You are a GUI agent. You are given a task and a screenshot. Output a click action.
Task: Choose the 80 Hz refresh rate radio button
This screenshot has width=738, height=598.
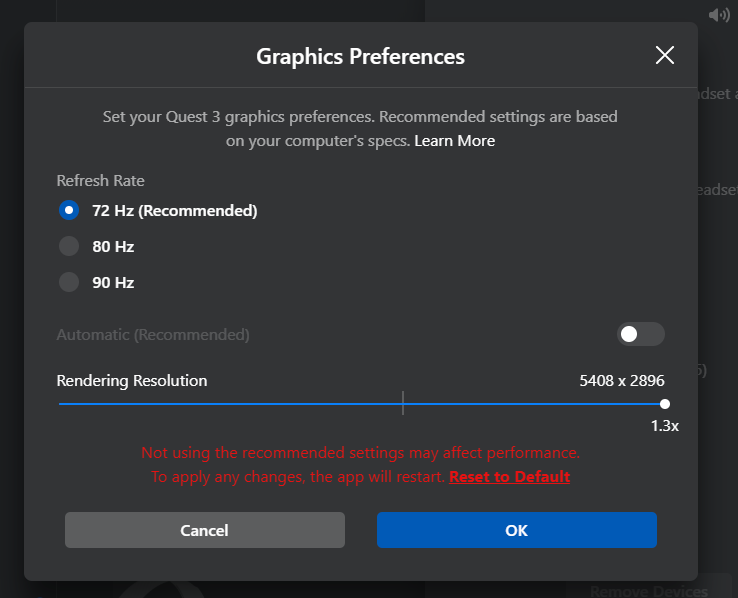(69, 246)
